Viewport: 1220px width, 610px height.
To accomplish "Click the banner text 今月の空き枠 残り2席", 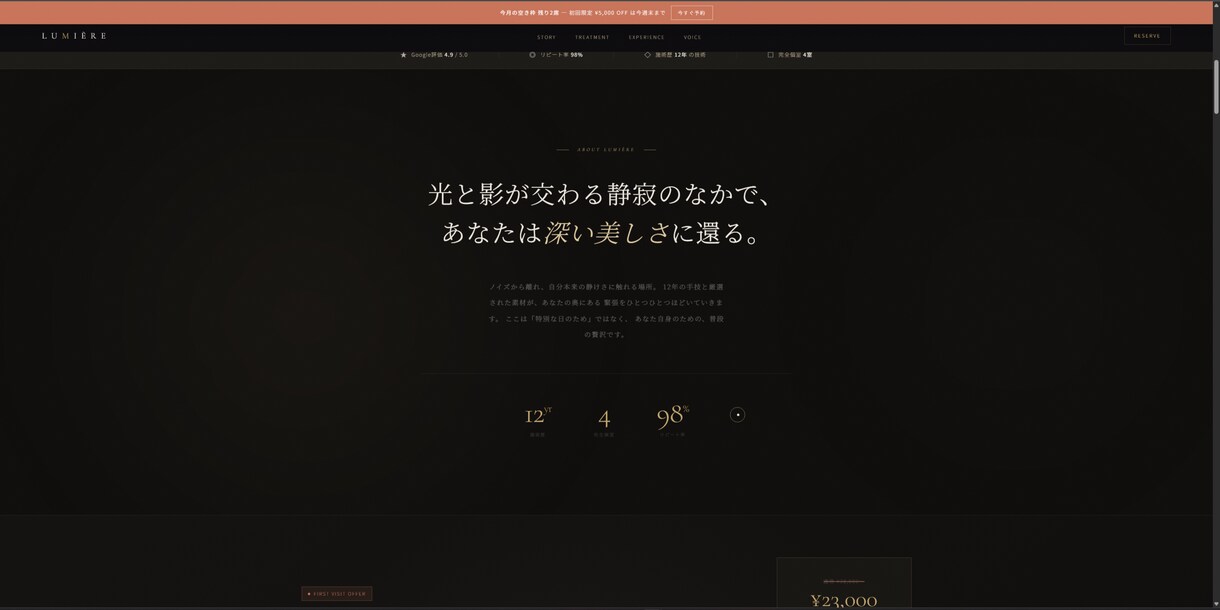I will [x=529, y=13].
